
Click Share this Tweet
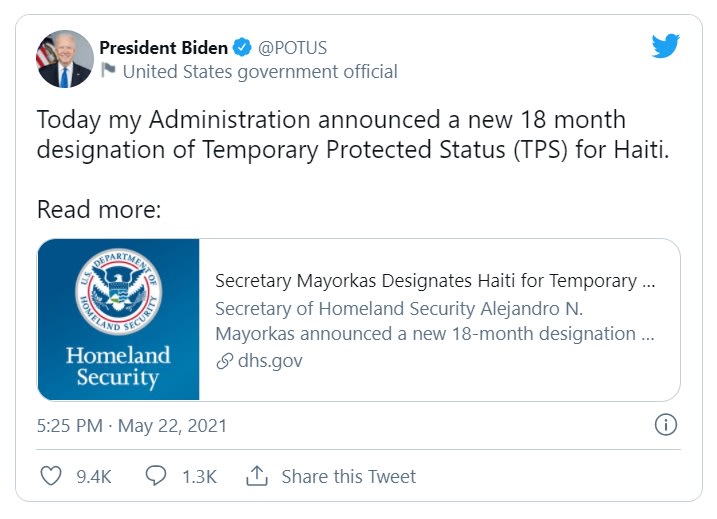tap(348, 477)
